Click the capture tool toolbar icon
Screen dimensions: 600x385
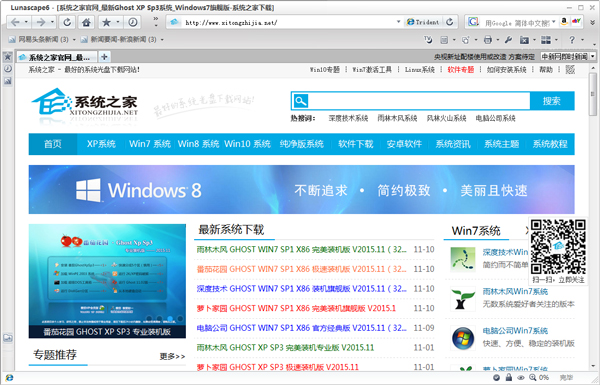[465, 39]
